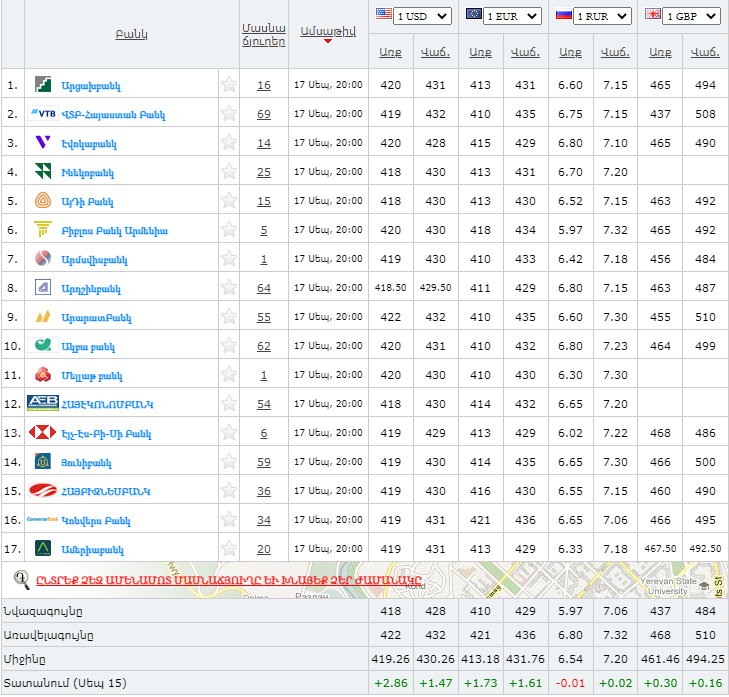729x697 pixels.
Task: Click the red sphere logo in row 7
Action: pyautogui.click(x=43, y=258)
